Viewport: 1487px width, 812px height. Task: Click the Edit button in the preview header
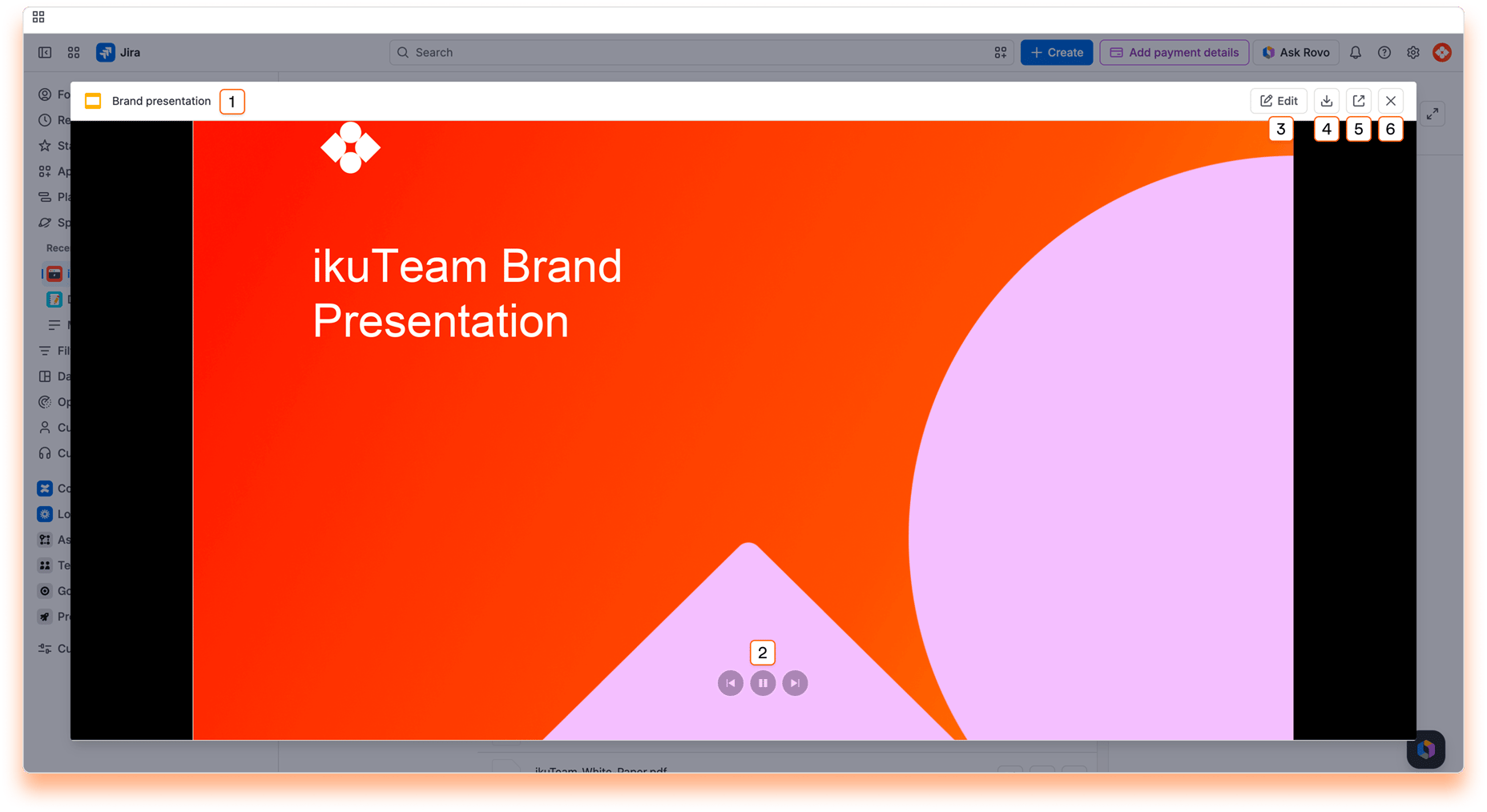point(1279,101)
